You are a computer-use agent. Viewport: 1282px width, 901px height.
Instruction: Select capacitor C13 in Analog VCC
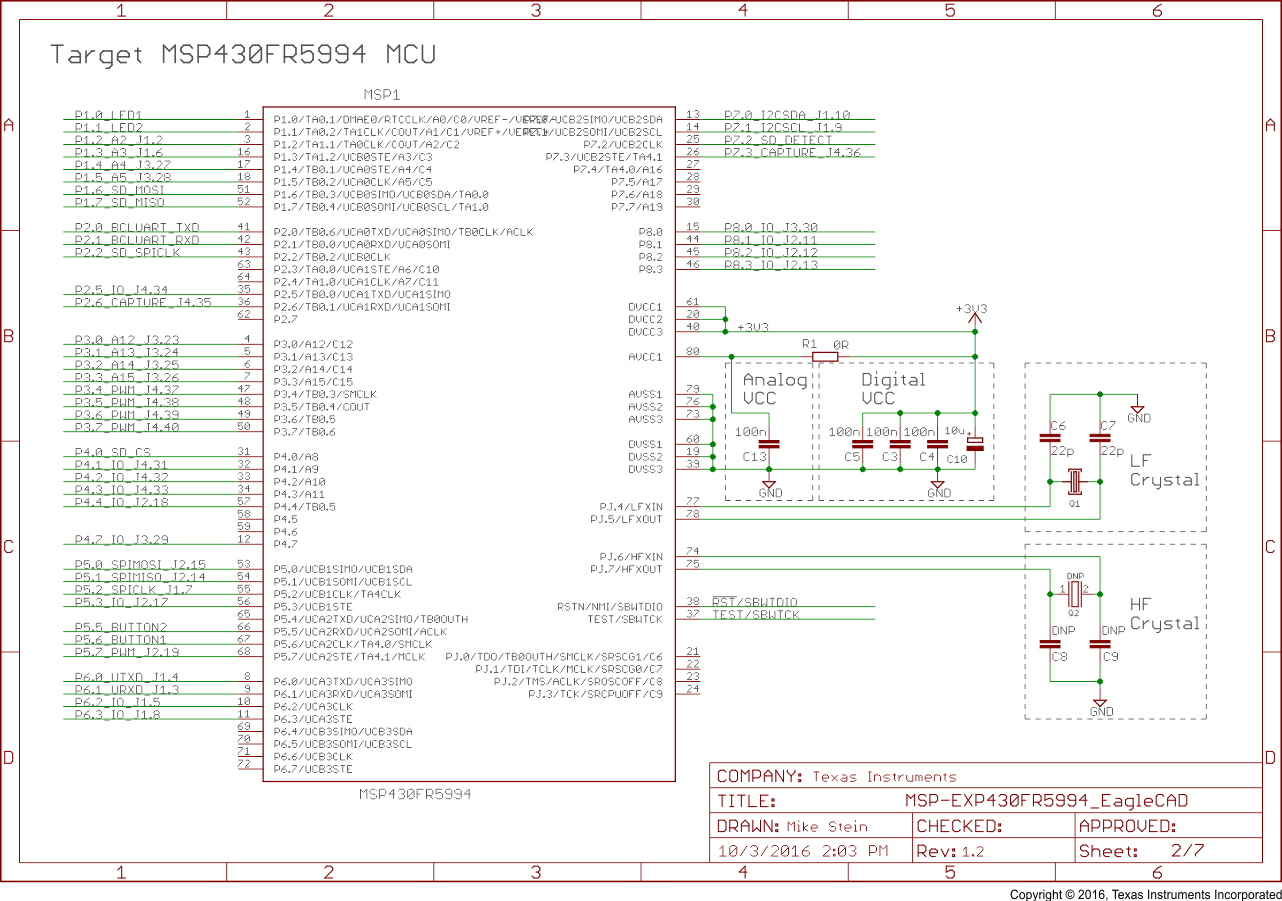point(770,443)
